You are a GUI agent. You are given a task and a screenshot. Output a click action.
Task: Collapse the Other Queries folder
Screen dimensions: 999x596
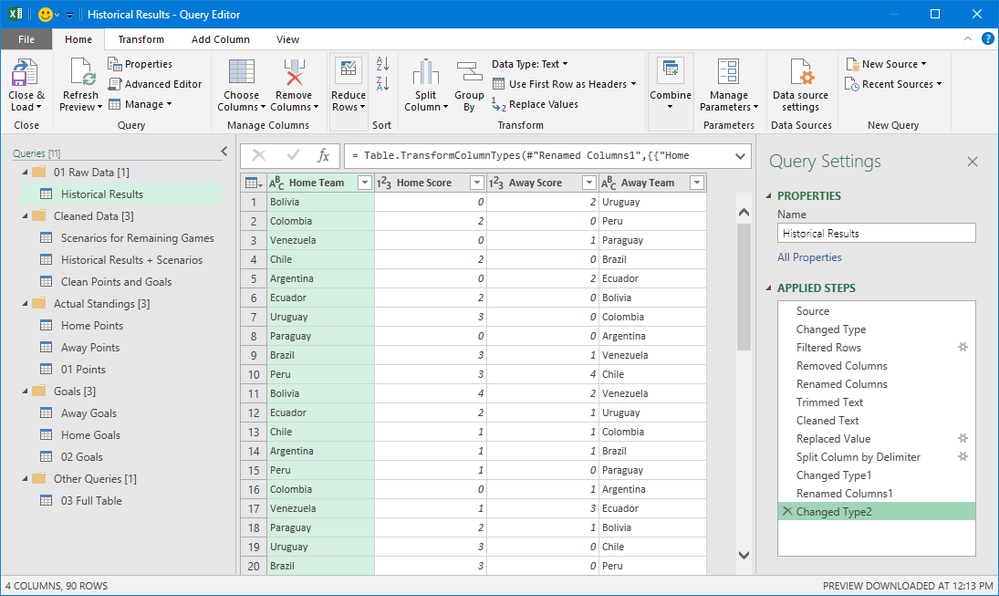point(25,479)
